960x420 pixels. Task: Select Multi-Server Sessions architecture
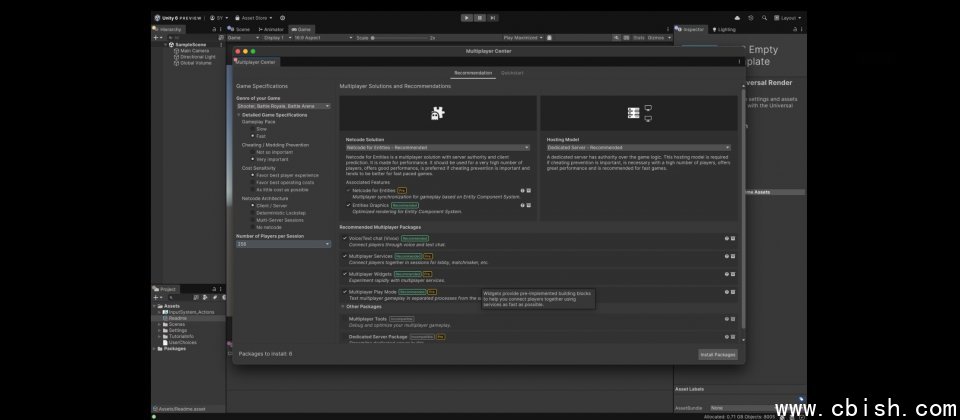coord(253,220)
